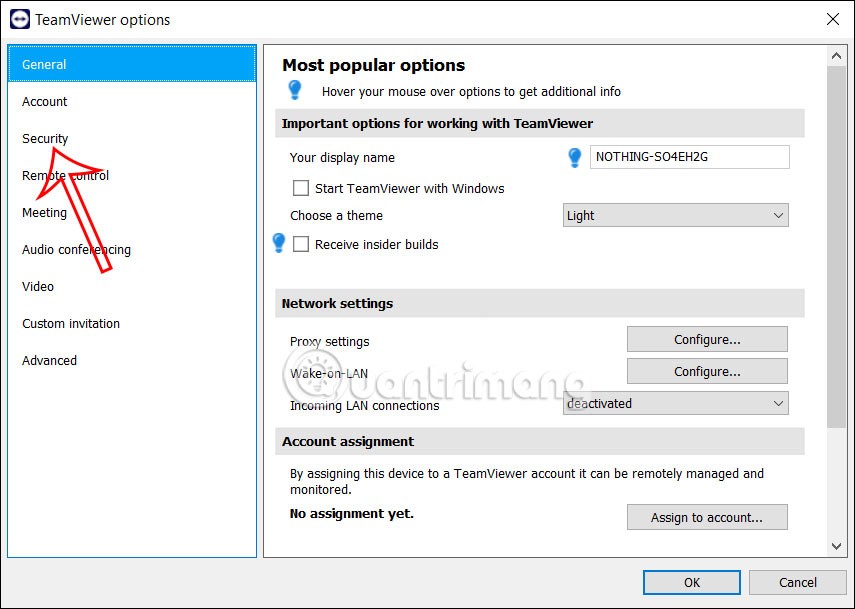Toggle Receive insider builds checkbox
This screenshot has height=609, width=855.
[x=300, y=244]
